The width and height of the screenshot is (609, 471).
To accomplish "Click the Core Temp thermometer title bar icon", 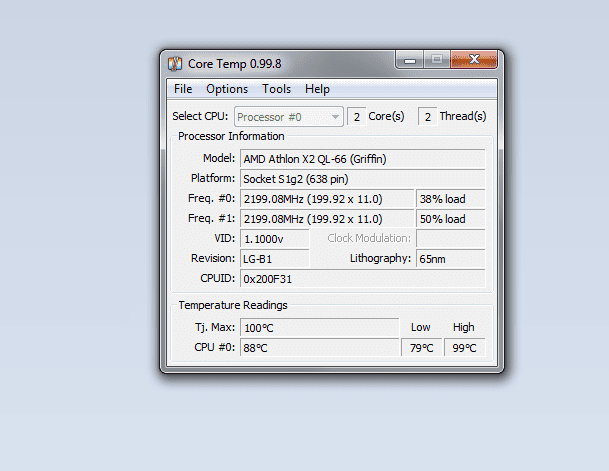I will (x=175, y=64).
